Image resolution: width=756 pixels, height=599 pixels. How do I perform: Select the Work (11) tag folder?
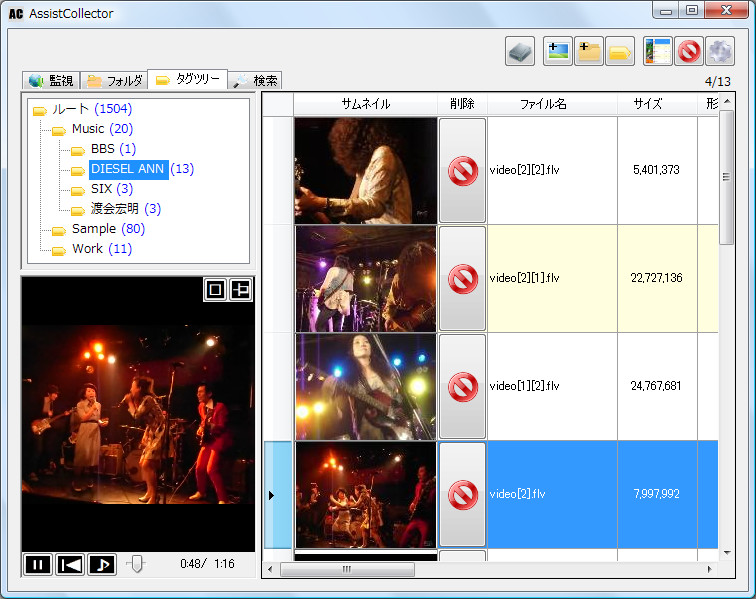point(92,249)
